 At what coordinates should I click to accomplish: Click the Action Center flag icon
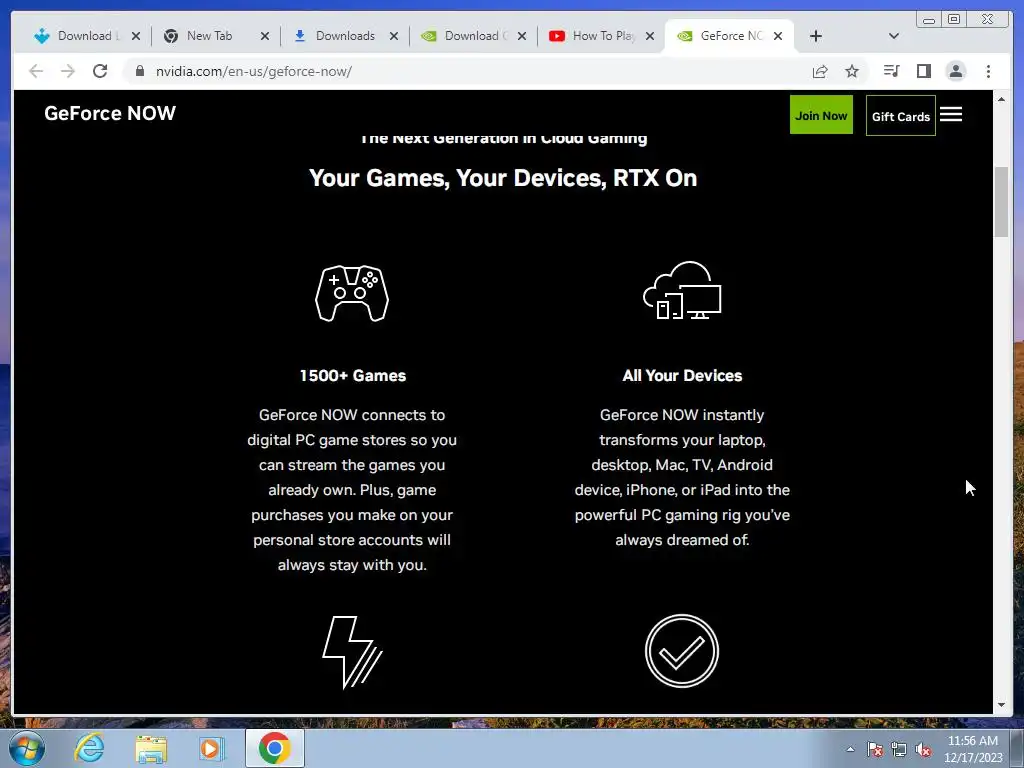point(875,749)
